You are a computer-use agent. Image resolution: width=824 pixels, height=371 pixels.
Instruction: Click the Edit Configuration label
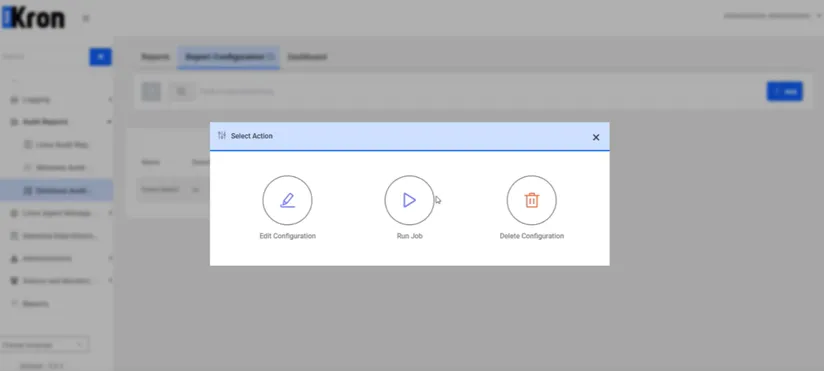[287, 236]
